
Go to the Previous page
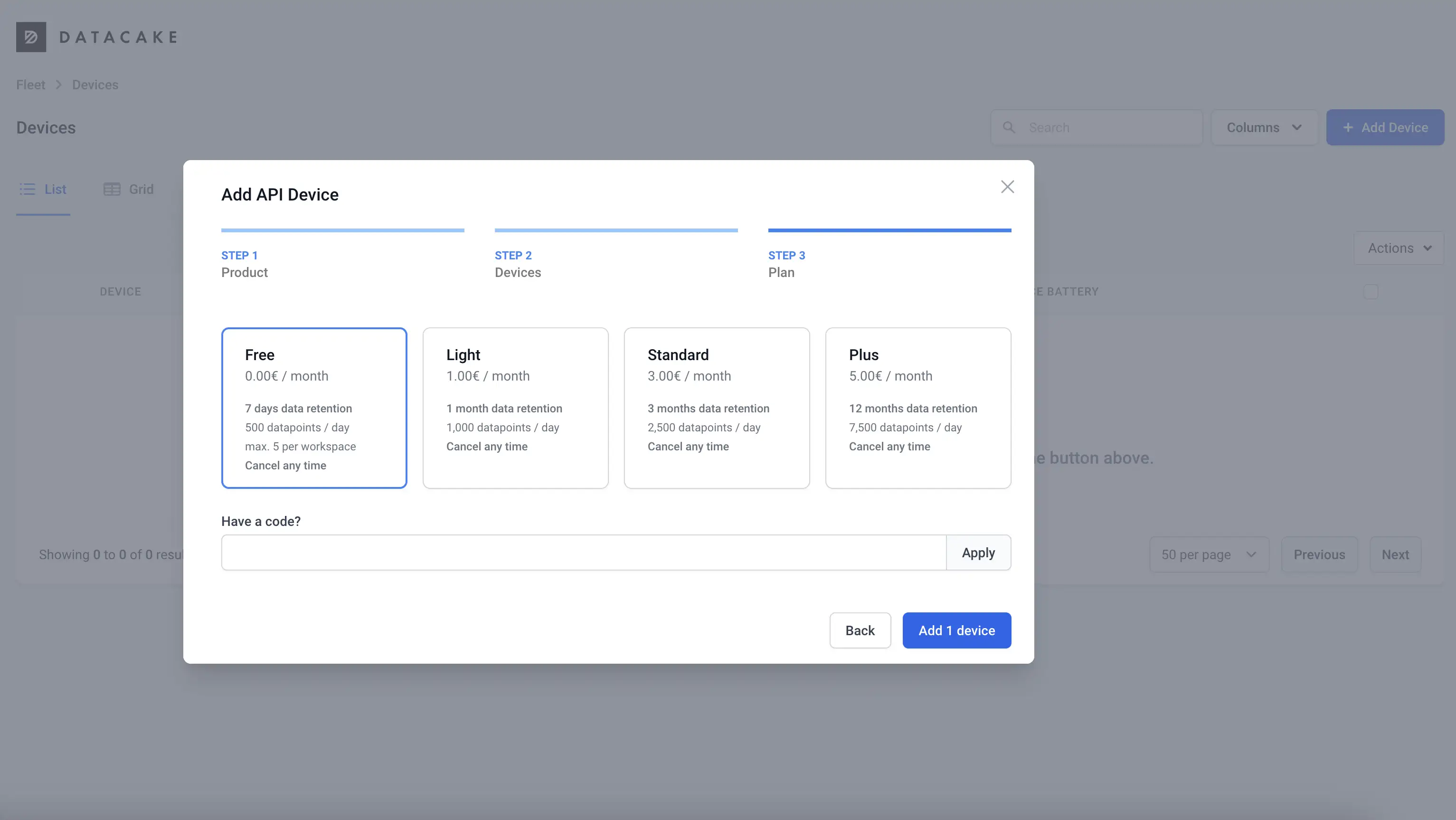tap(1319, 555)
